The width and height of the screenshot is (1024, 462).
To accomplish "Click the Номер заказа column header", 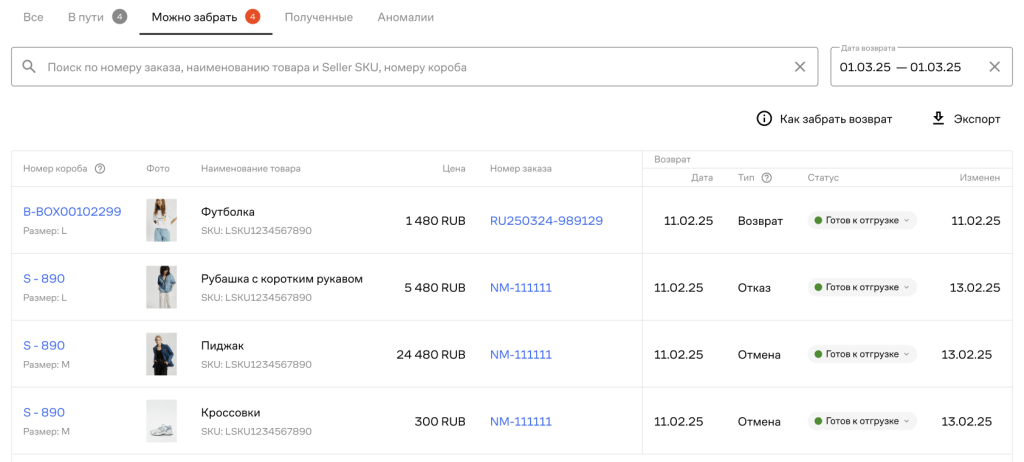I will point(520,169).
